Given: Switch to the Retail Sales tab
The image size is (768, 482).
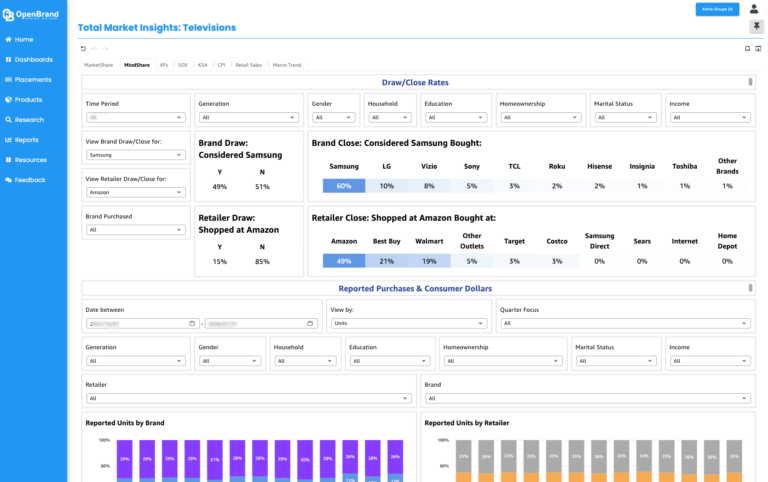Looking at the screenshot, I should pos(248,65).
